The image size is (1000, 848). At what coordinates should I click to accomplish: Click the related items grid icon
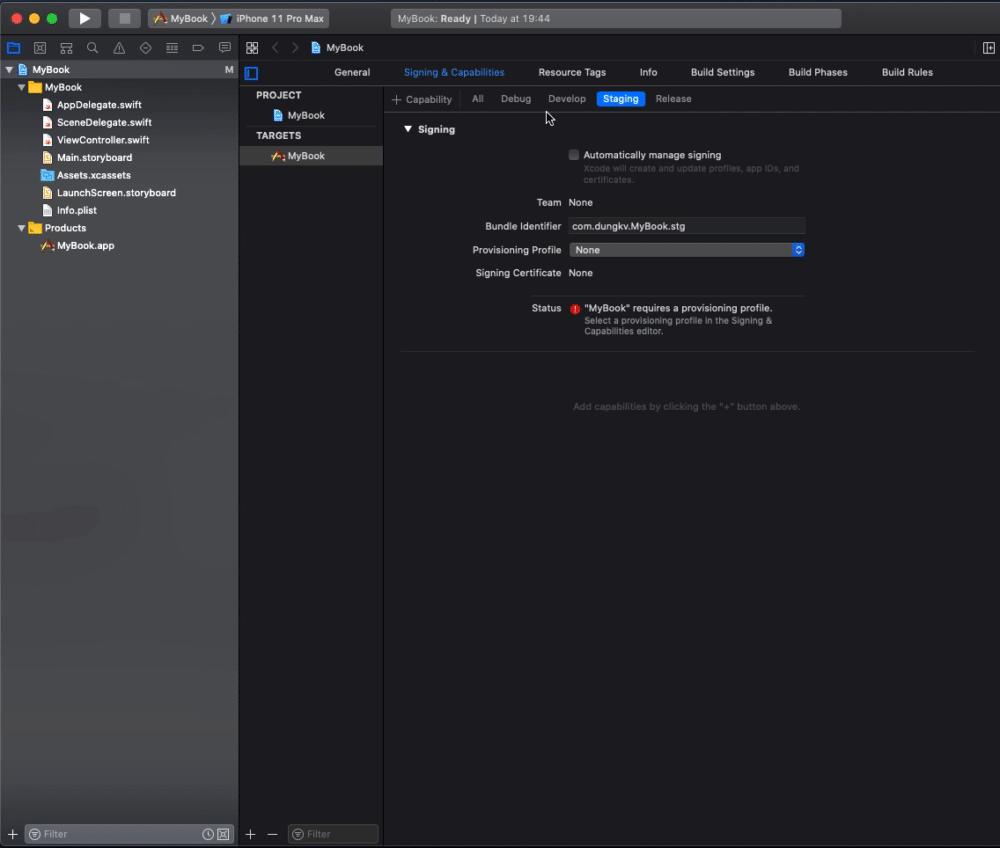tap(252, 48)
